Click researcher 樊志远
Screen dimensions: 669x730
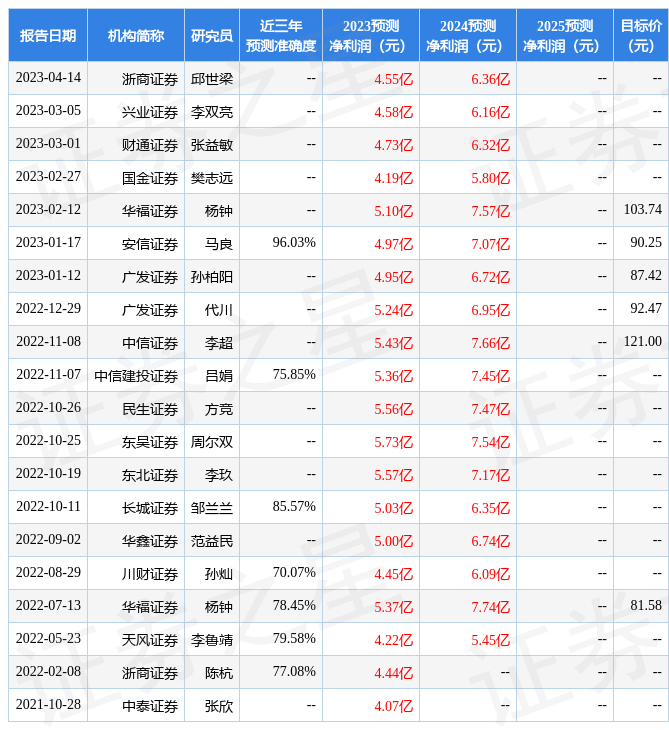tap(212, 178)
